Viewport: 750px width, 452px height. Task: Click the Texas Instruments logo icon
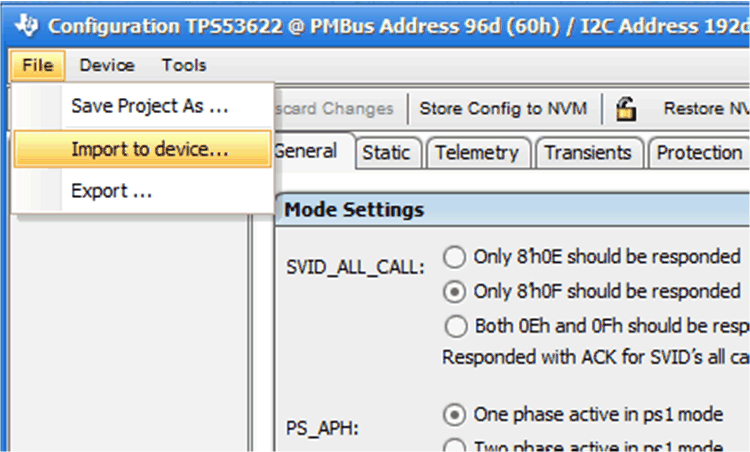coord(25,24)
